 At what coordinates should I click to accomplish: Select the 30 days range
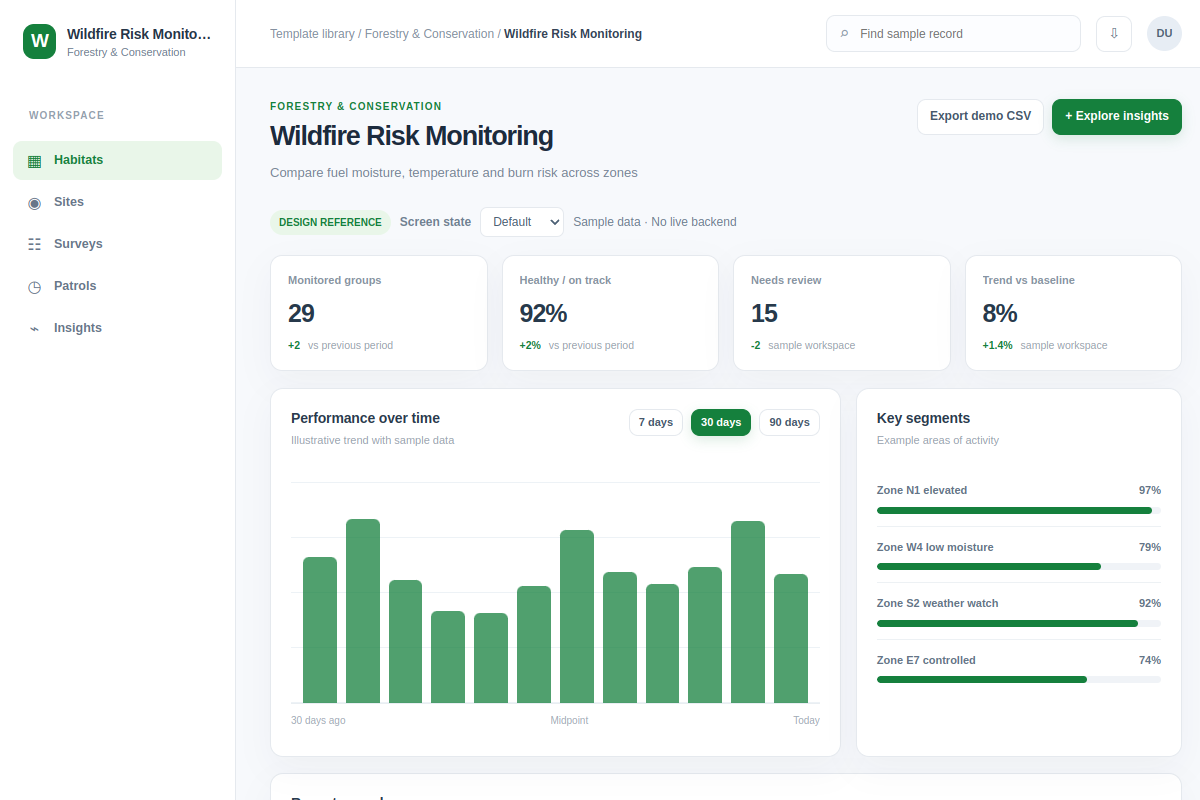(x=721, y=422)
